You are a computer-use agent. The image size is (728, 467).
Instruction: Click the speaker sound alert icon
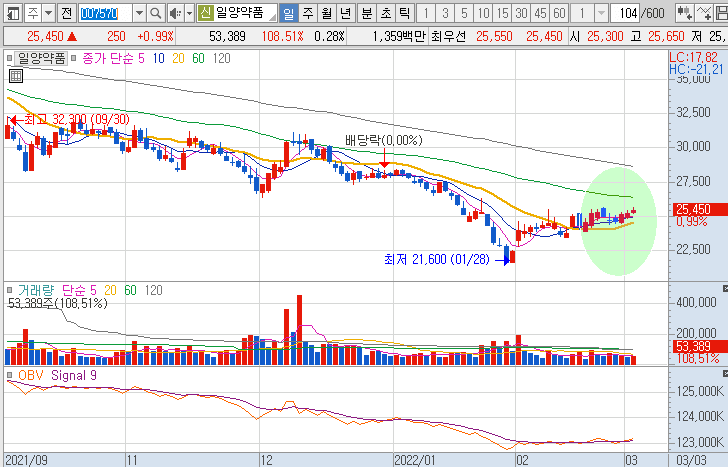pos(175,13)
